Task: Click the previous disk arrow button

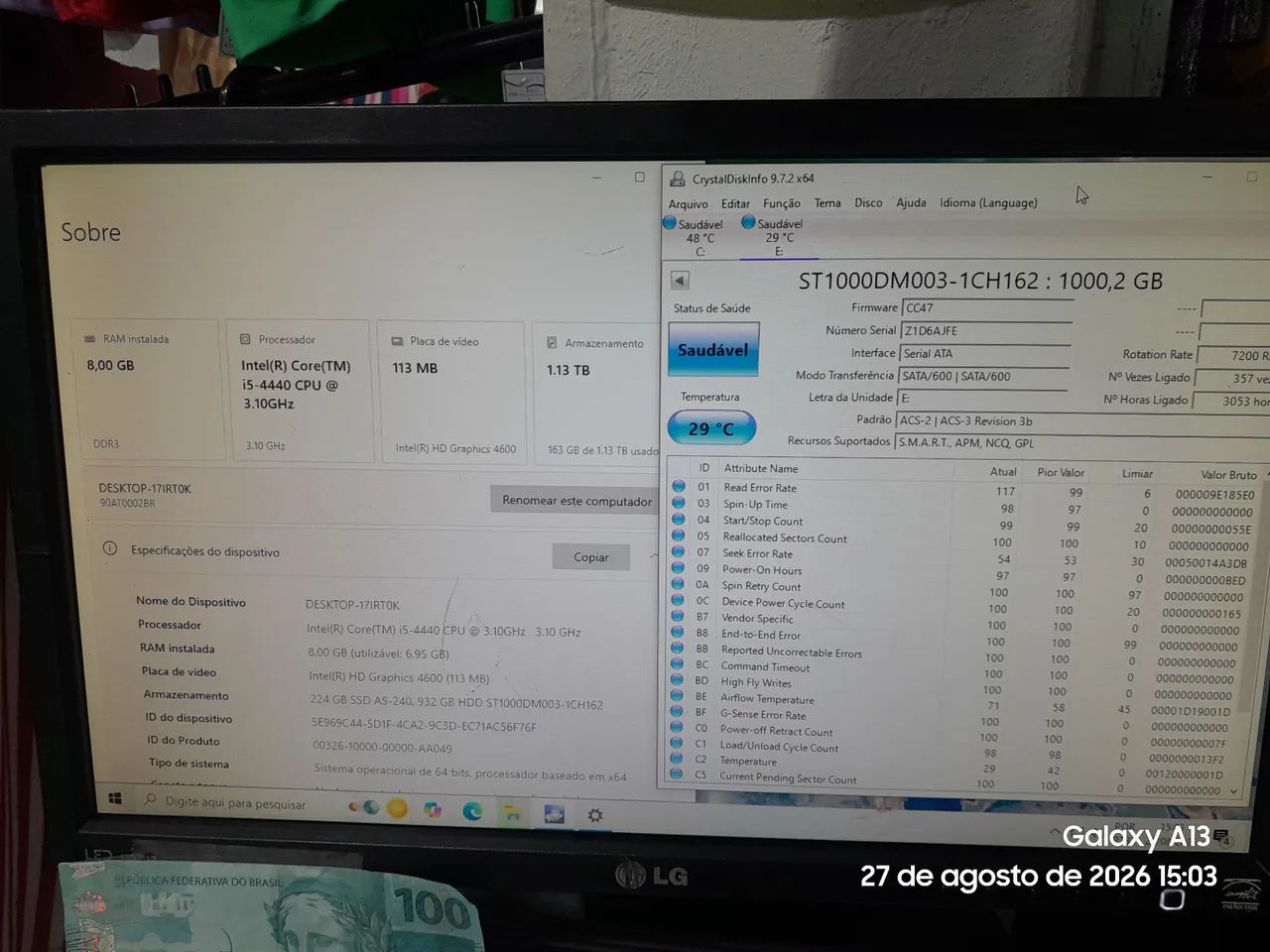Action: click(x=680, y=281)
